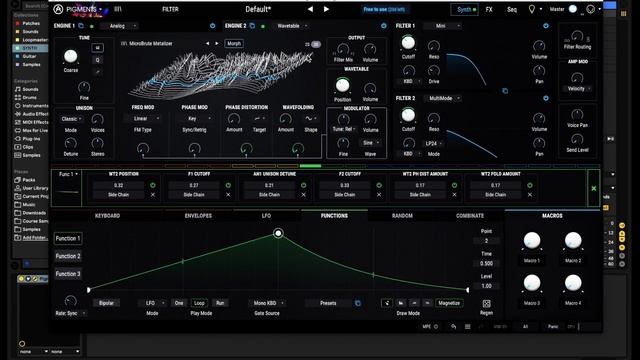Click the function curve point at the peak

pyautogui.click(x=278, y=233)
